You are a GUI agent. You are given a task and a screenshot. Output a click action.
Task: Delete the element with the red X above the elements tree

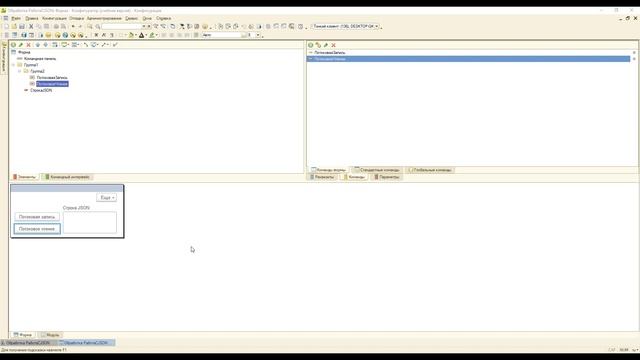point(29,45)
